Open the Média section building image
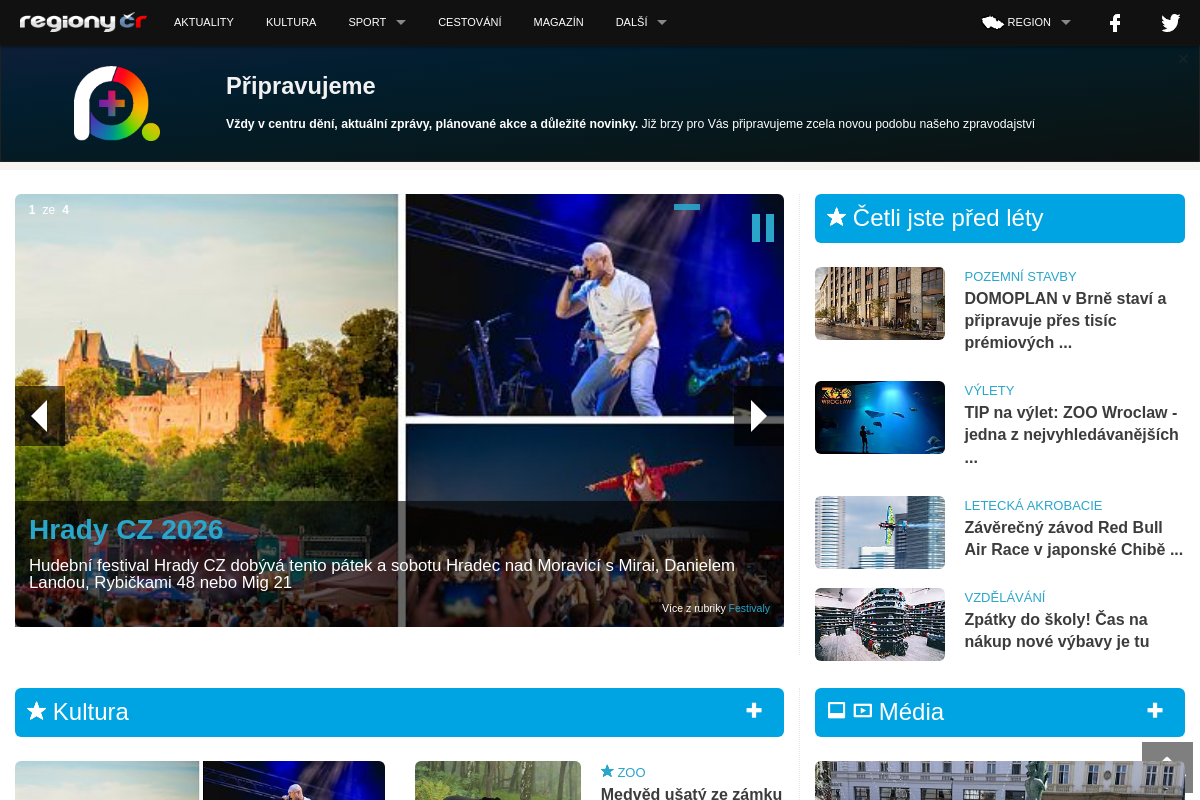This screenshot has height=800, width=1200. [1000, 780]
